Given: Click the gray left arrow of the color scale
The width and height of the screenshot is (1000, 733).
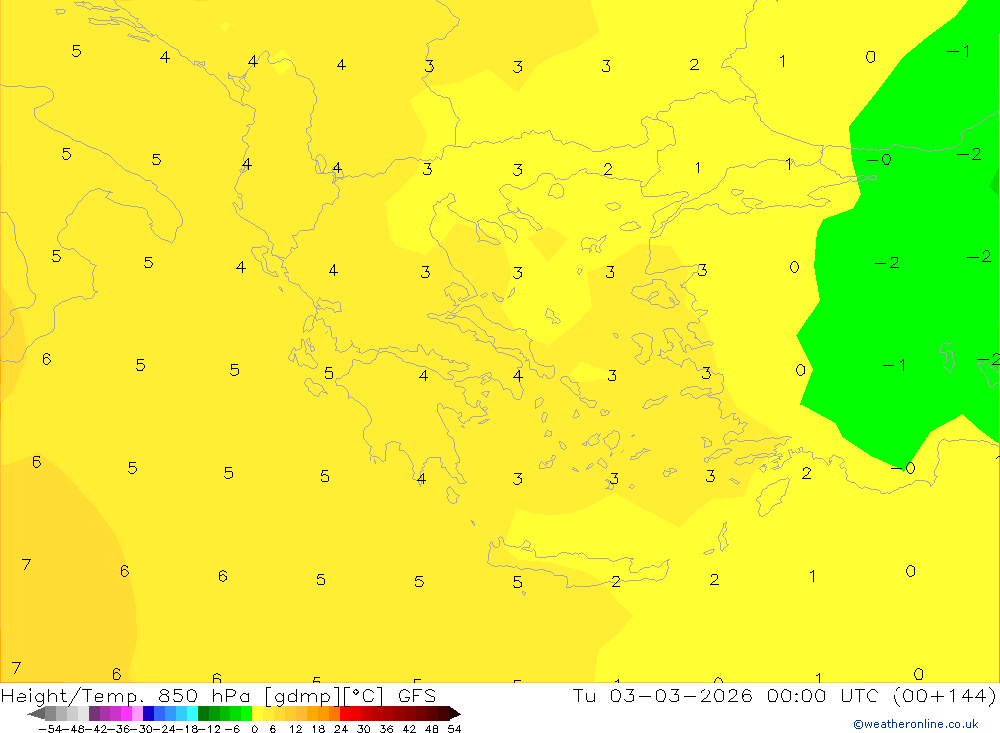Looking at the screenshot, I should pos(36,714).
